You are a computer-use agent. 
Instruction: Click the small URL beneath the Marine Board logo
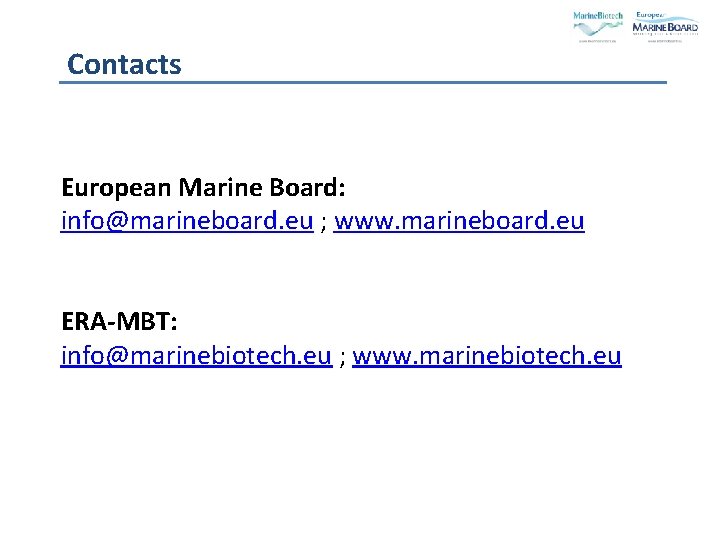[664, 41]
